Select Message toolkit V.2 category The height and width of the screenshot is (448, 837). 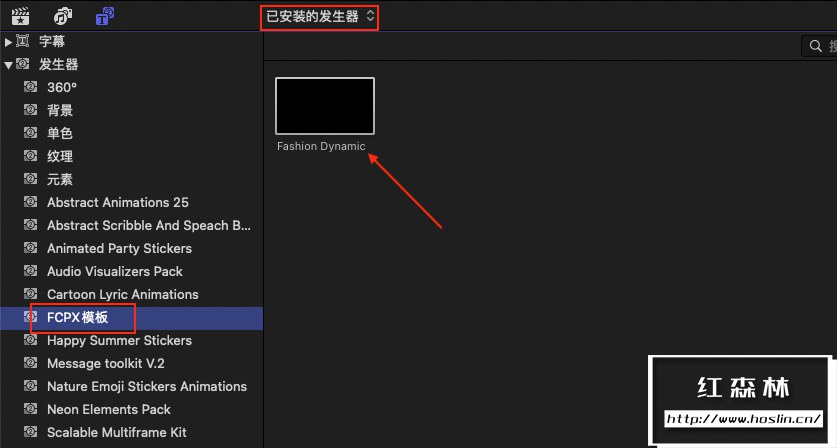click(x=131, y=363)
